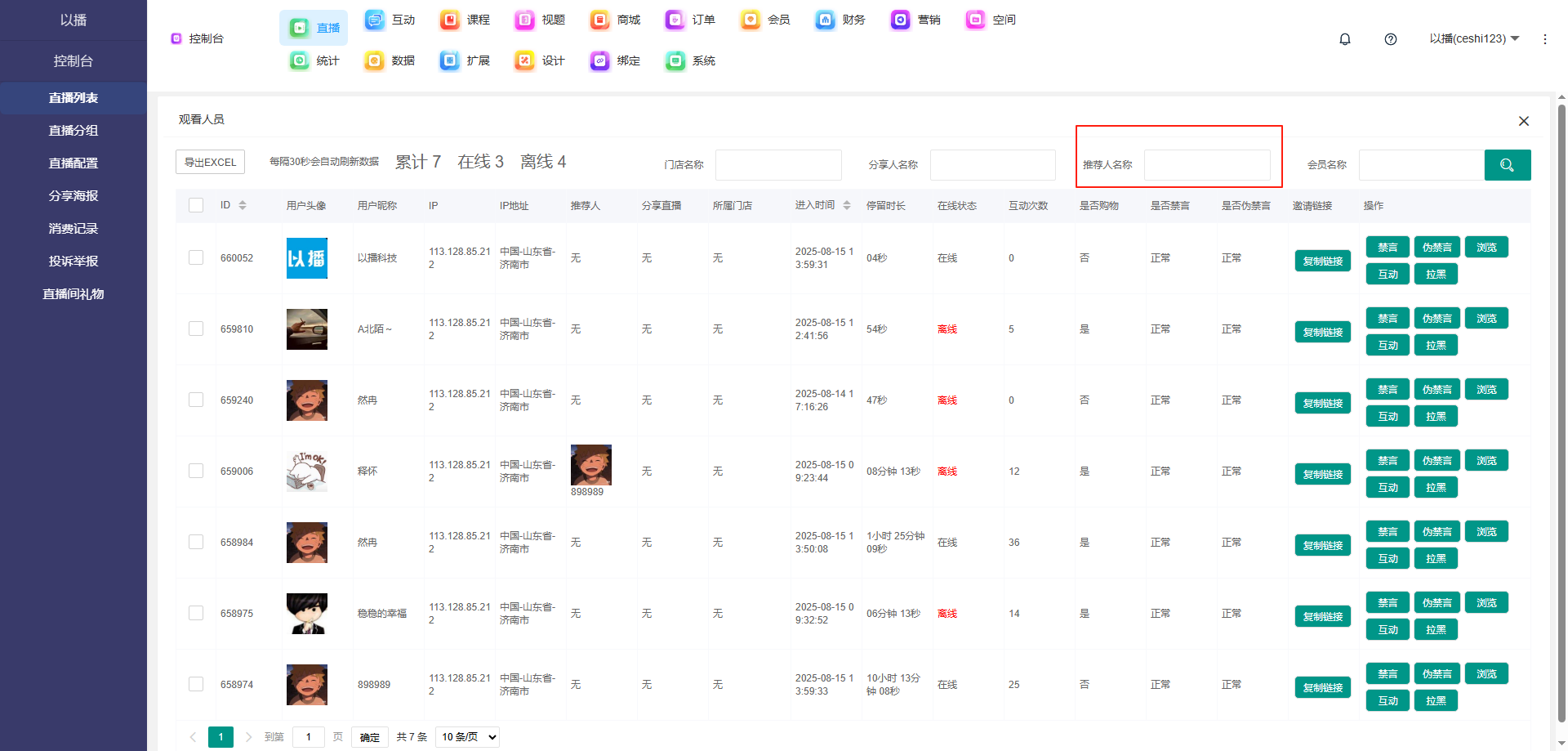Viewport: 1568px width, 751px height.
Task: Open the 营销 module icon
Action: click(x=900, y=20)
